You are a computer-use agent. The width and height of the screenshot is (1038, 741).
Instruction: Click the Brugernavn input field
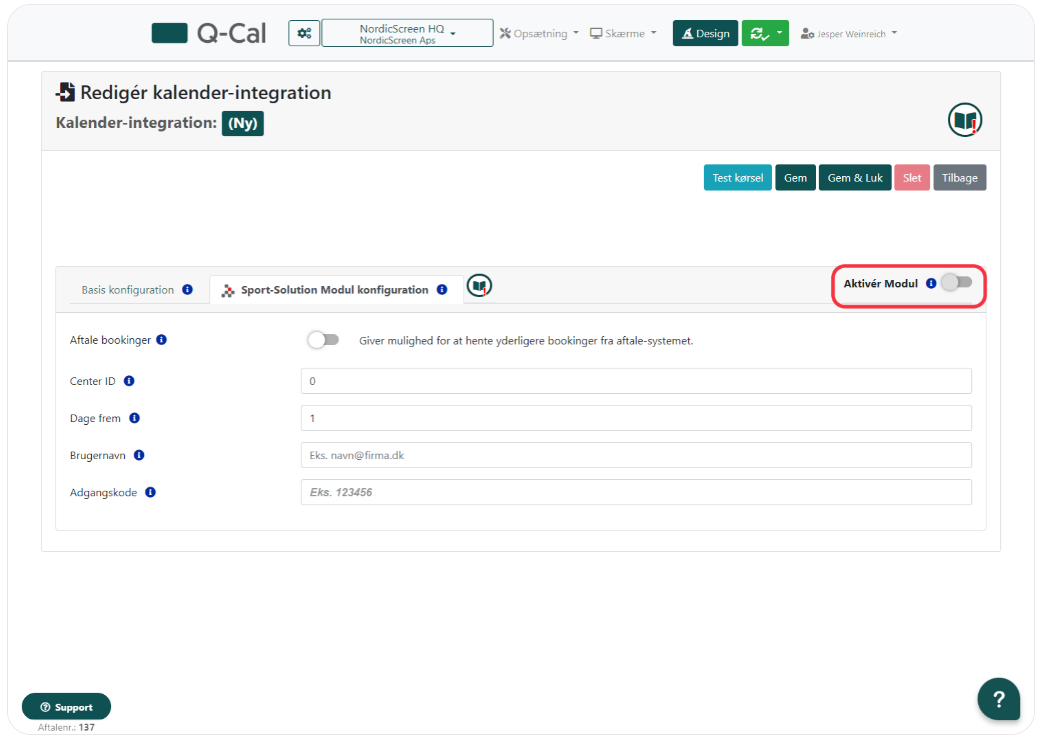636,455
